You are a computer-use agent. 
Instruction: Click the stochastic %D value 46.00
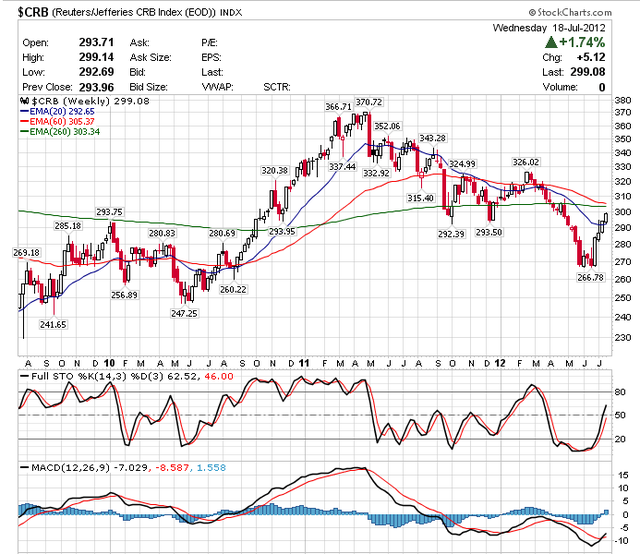coord(219,376)
